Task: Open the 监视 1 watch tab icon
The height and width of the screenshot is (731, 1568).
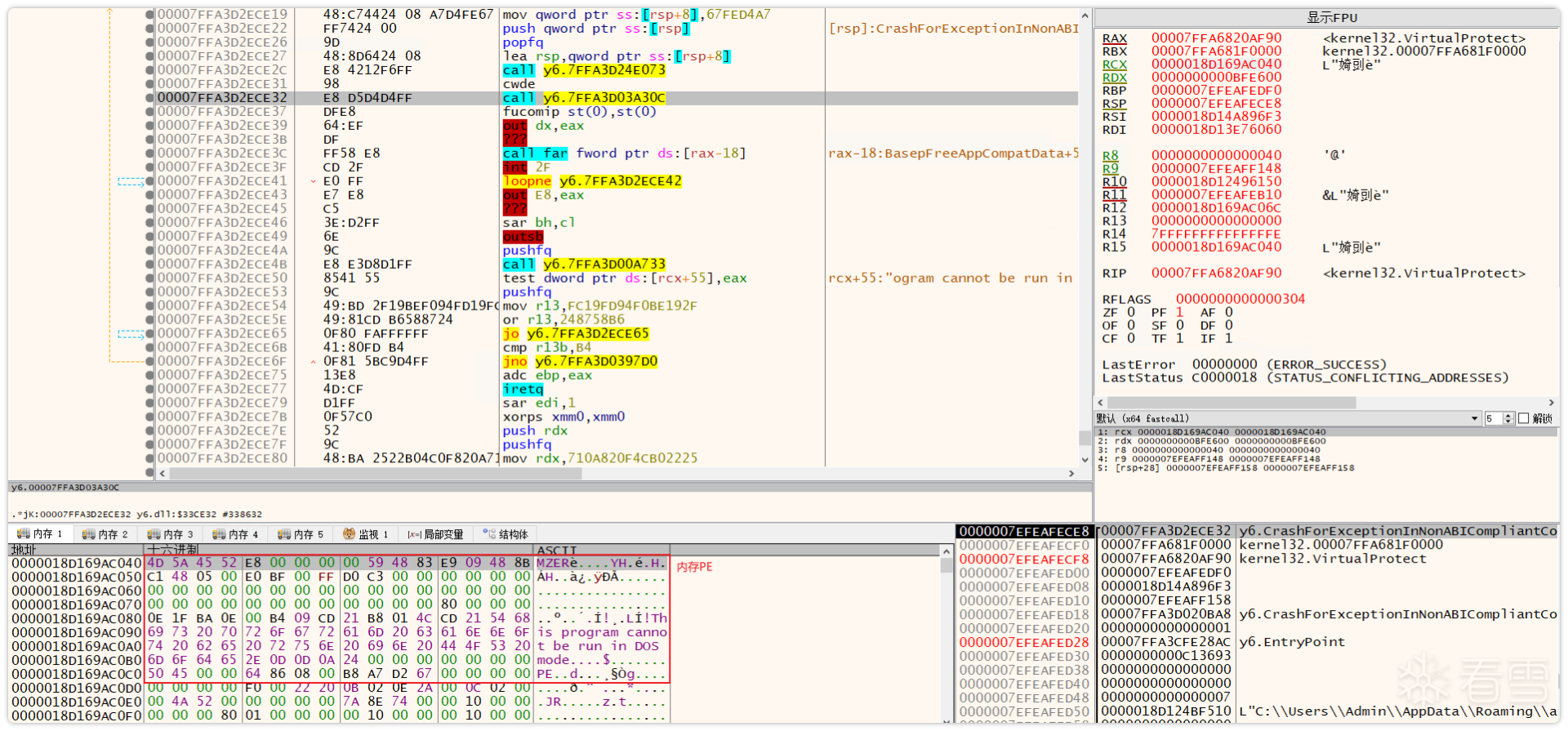Action: point(350,534)
